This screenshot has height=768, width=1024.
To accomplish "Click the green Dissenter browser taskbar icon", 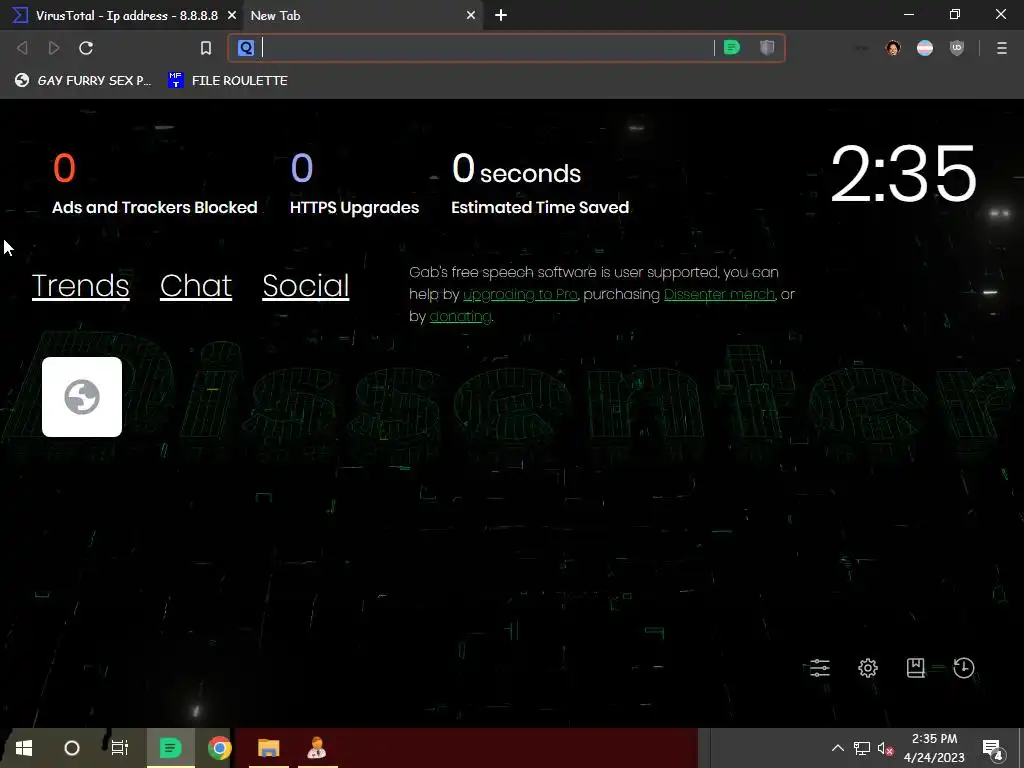I will pos(170,748).
